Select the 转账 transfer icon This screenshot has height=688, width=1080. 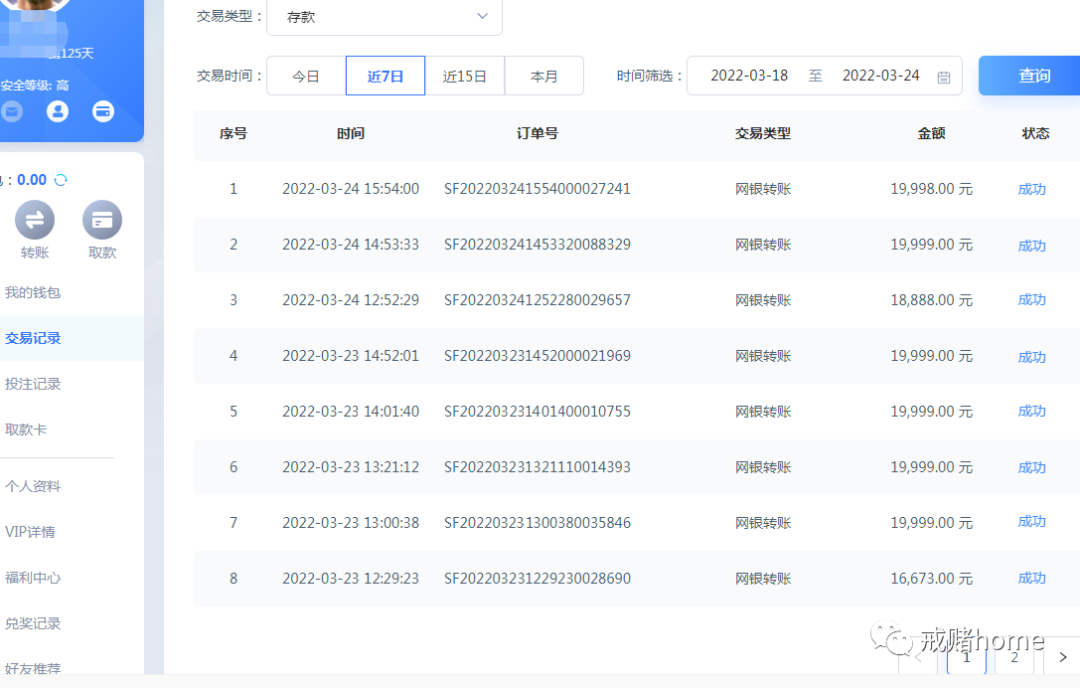pyautogui.click(x=34, y=220)
